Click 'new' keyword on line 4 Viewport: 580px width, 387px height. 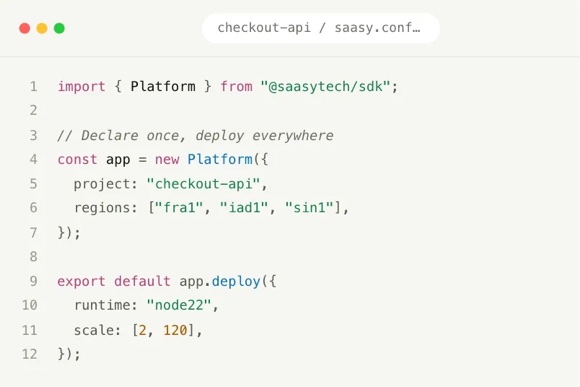167,159
